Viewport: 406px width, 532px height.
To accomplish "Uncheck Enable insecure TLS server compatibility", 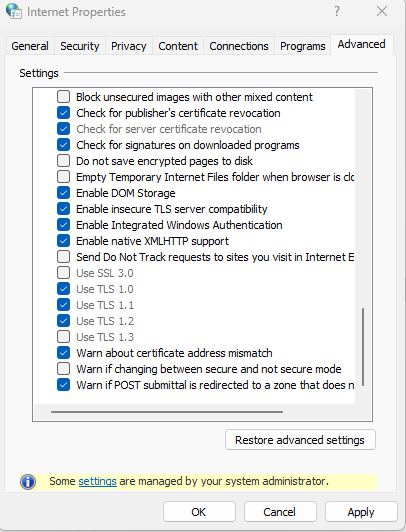I will pos(63,209).
